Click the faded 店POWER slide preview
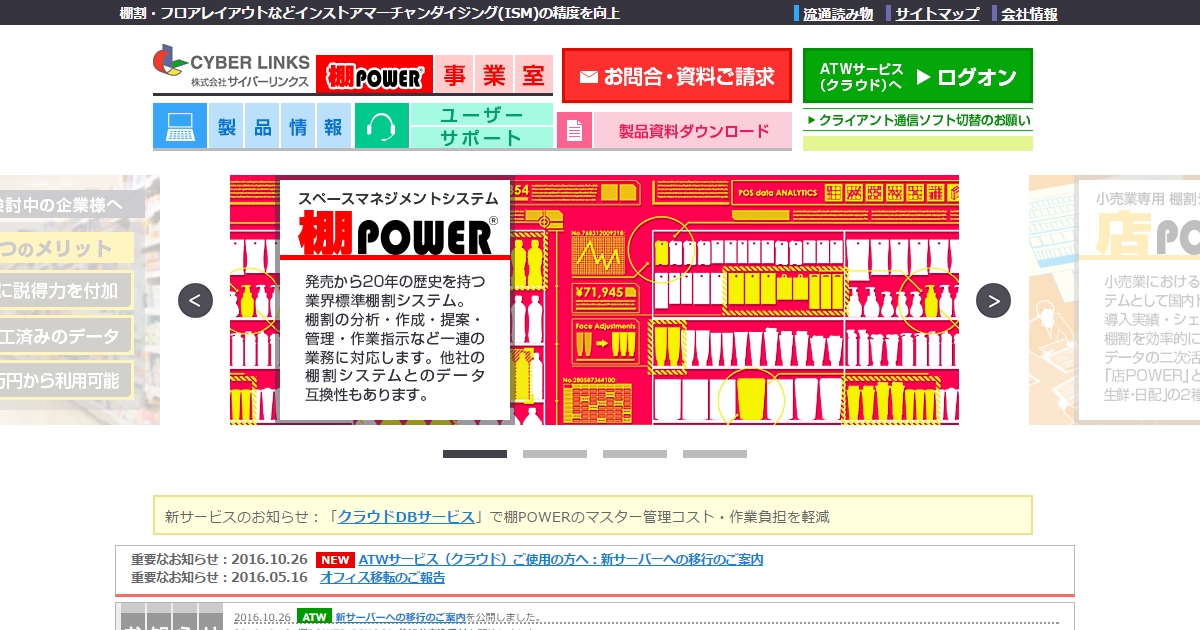 [x=1114, y=300]
